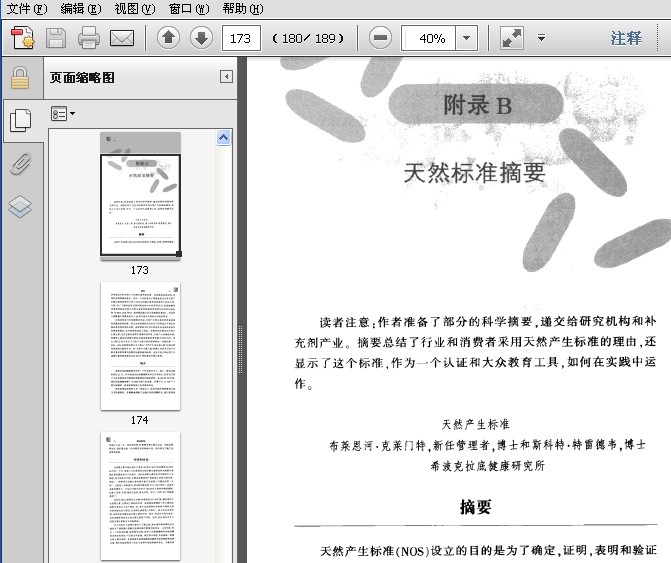Open the thumbnails options dropdown menu
The image size is (671, 563).
tap(63, 114)
